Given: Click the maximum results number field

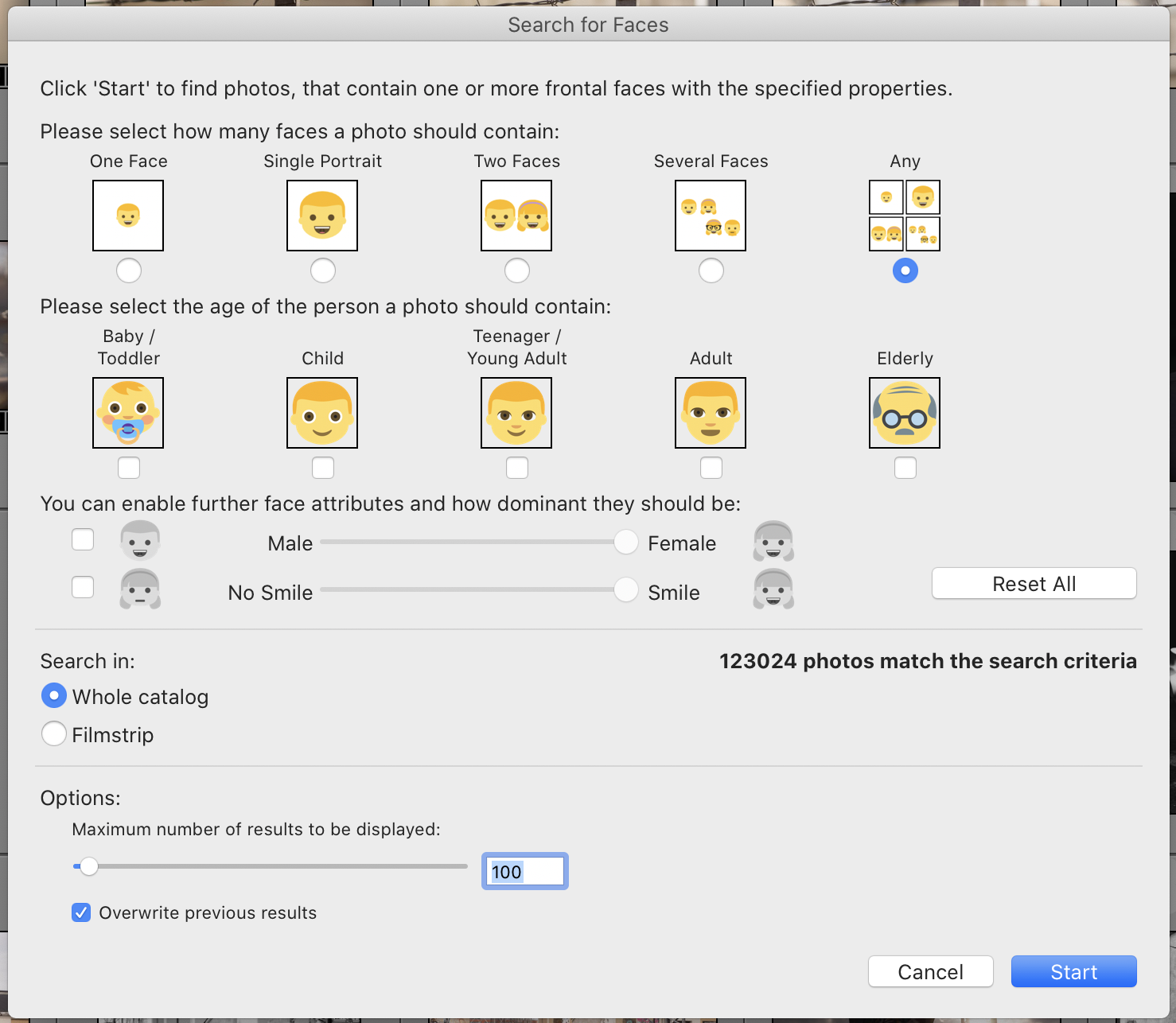Looking at the screenshot, I should tap(525, 871).
